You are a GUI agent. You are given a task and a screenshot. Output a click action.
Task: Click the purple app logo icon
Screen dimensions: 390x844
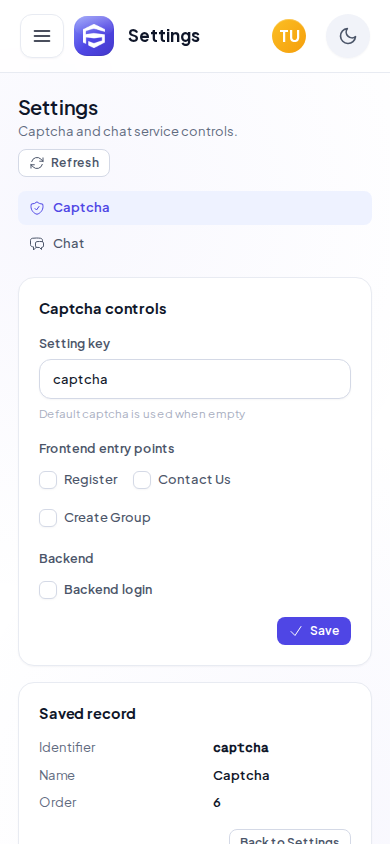coord(94,36)
